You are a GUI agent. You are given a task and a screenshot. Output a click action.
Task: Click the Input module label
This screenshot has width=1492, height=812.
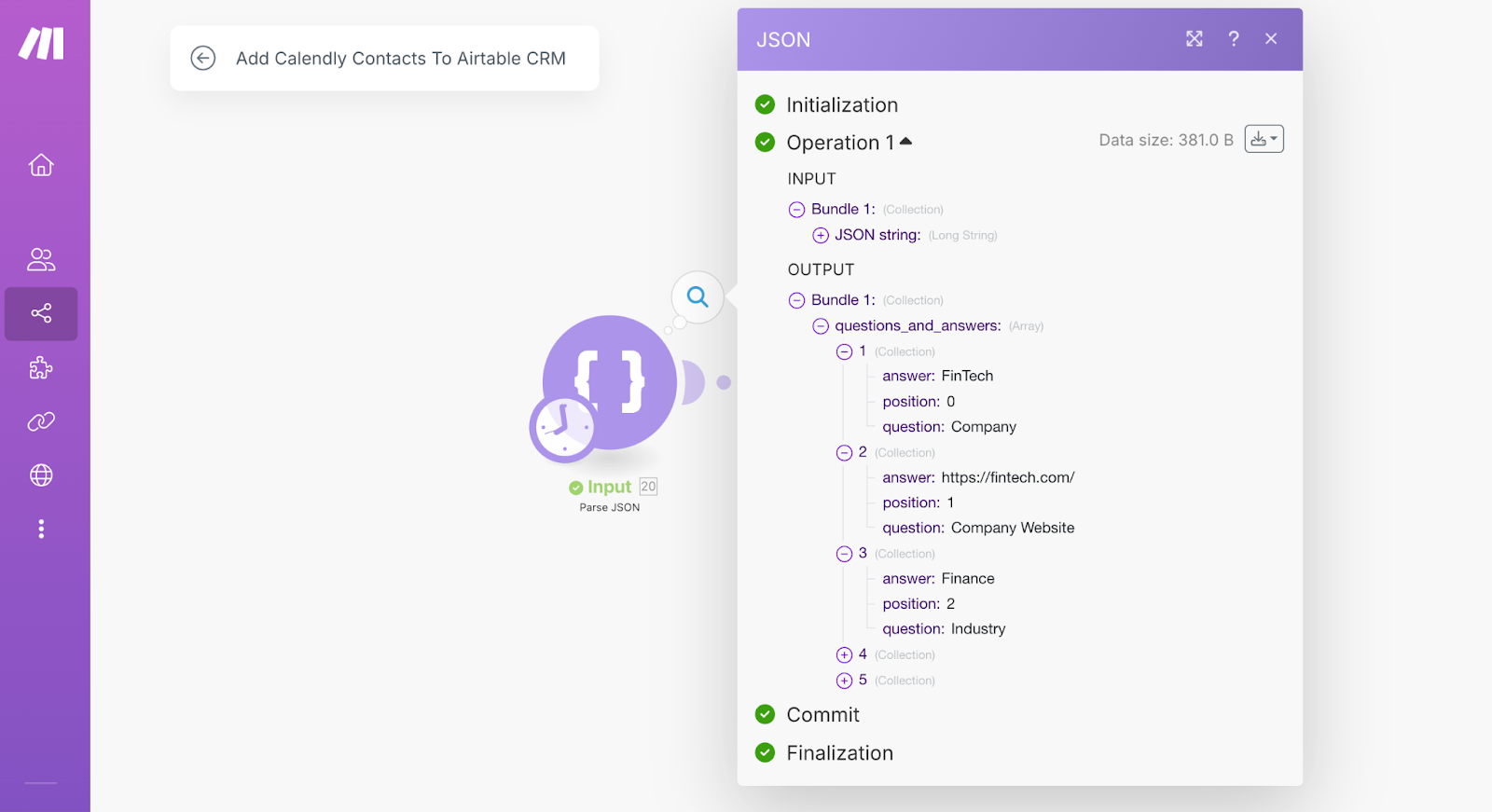coord(609,487)
